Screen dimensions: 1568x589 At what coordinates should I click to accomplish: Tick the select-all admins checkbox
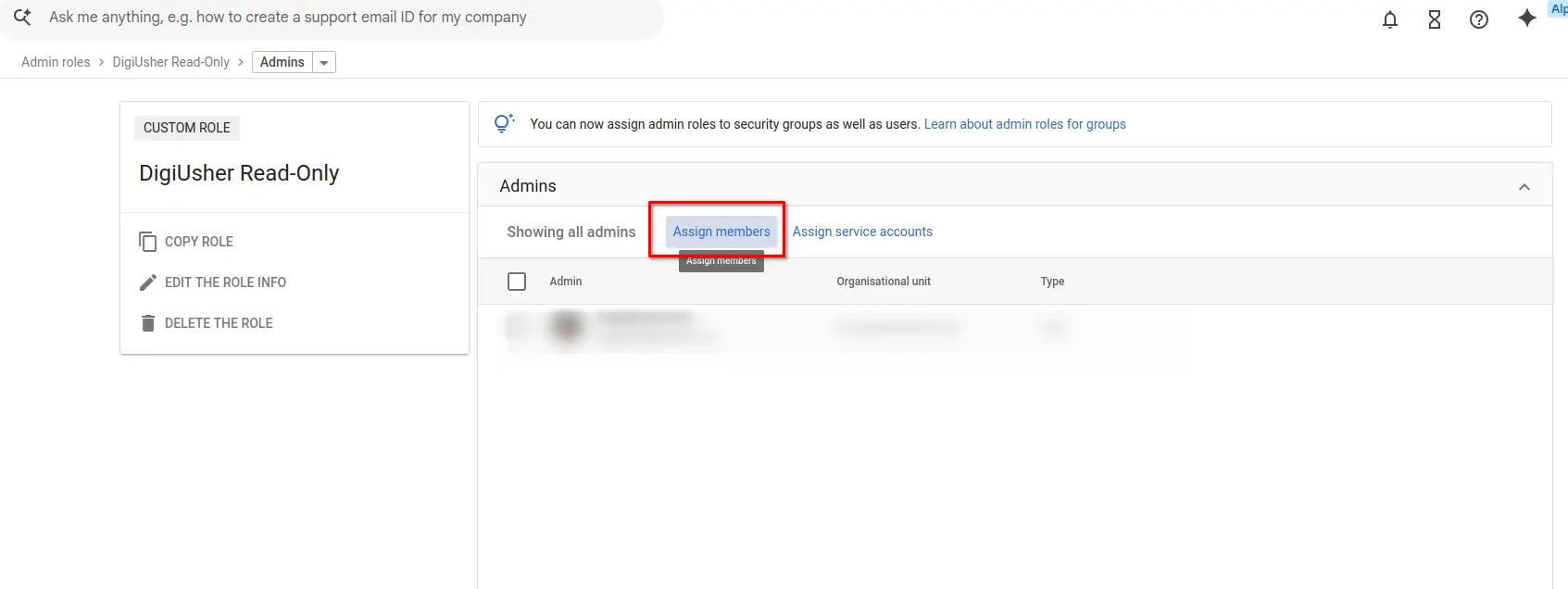click(x=517, y=282)
